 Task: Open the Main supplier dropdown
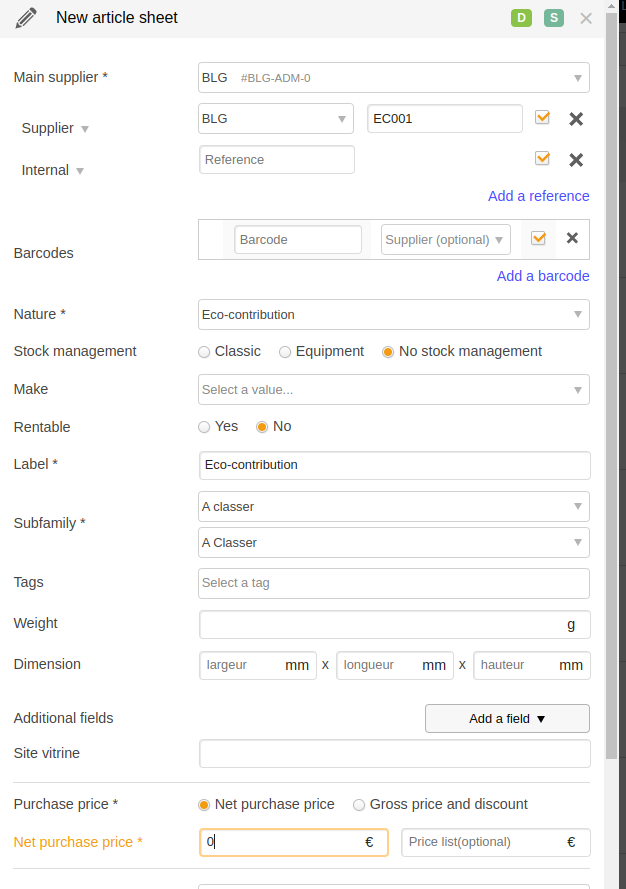(394, 78)
